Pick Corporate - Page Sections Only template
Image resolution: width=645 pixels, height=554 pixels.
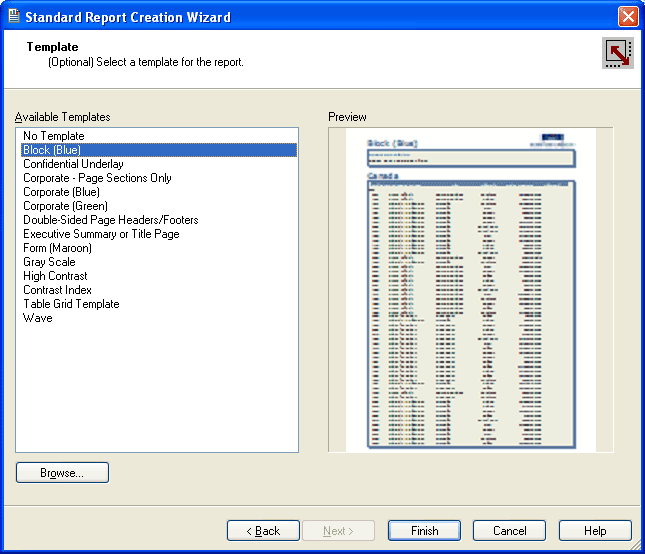97,178
